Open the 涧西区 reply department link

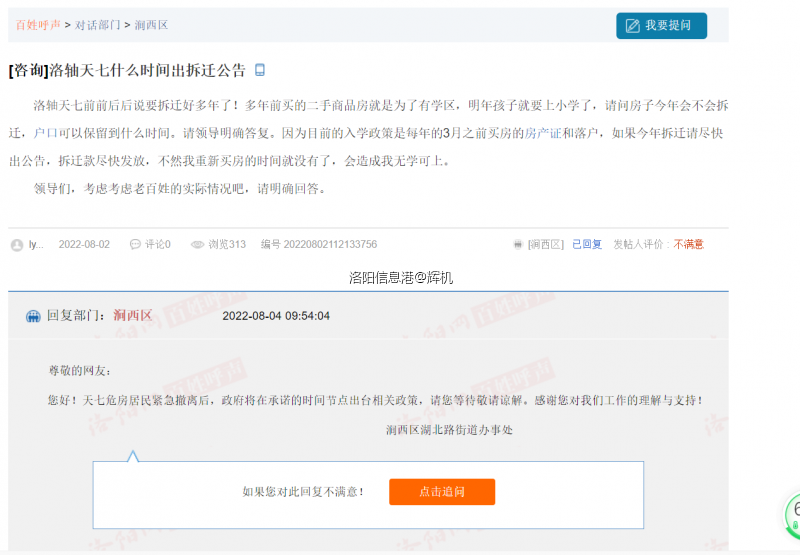(x=132, y=316)
